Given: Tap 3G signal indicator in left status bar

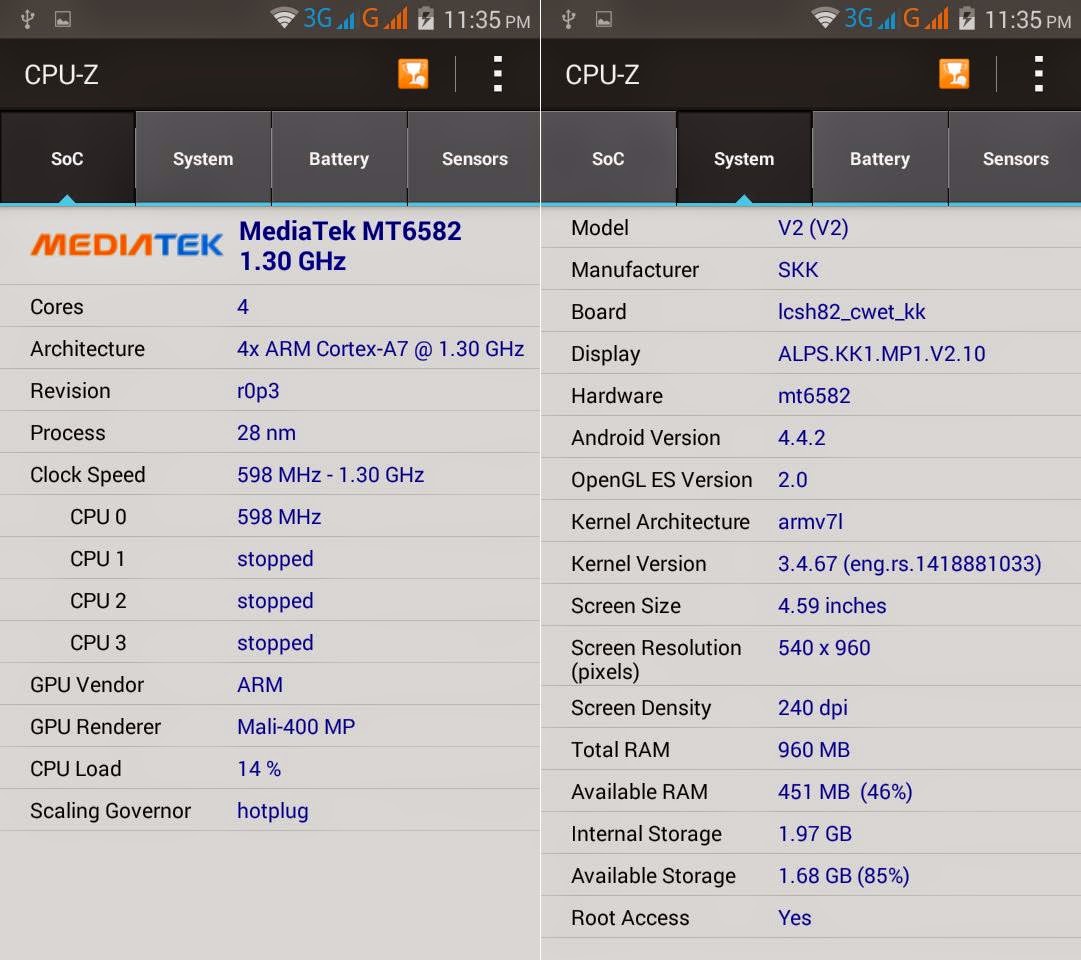Looking at the screenshot, I should (329, 19).
